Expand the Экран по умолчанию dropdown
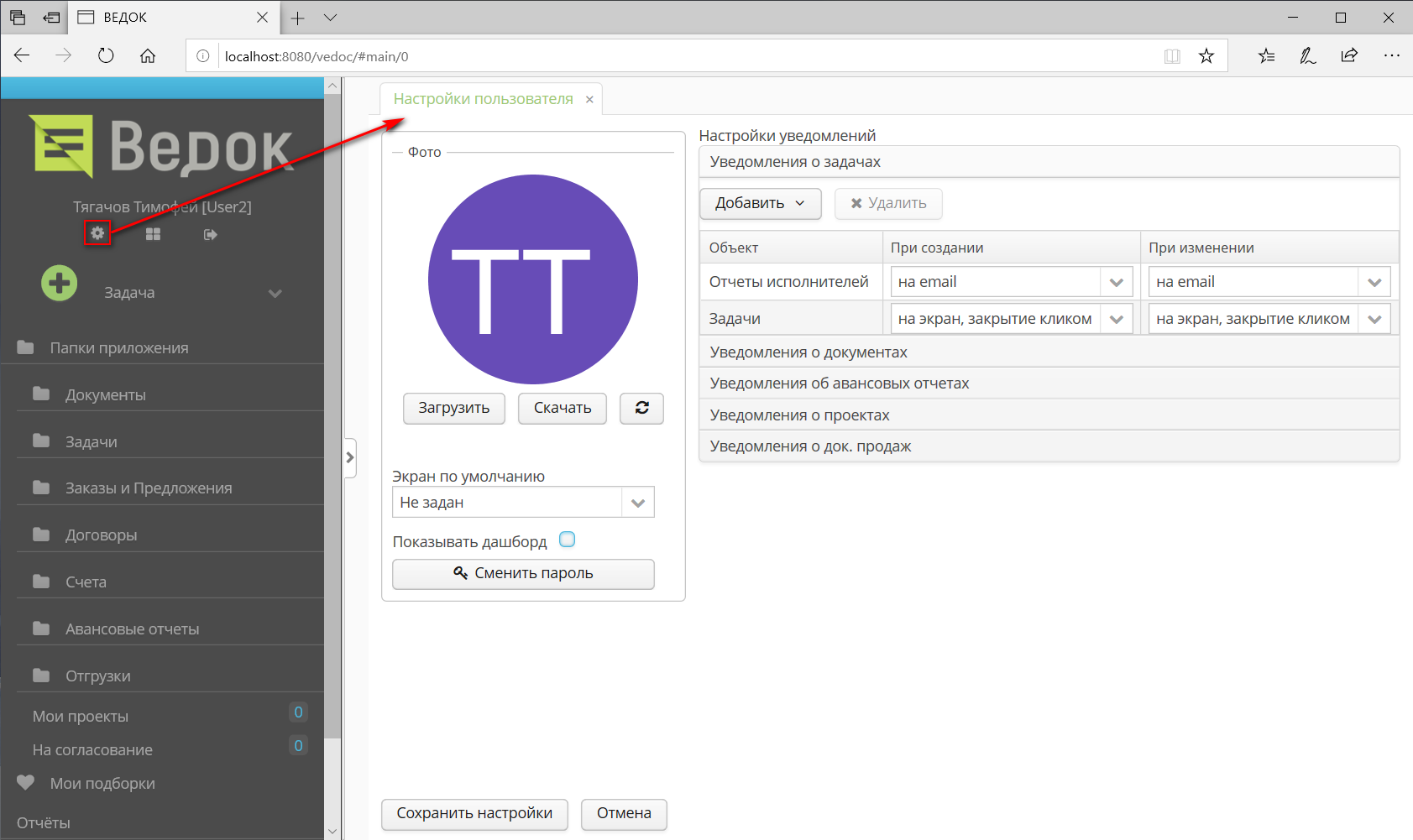This screenshot has width=1413, height=840. (x=637, y=503)
